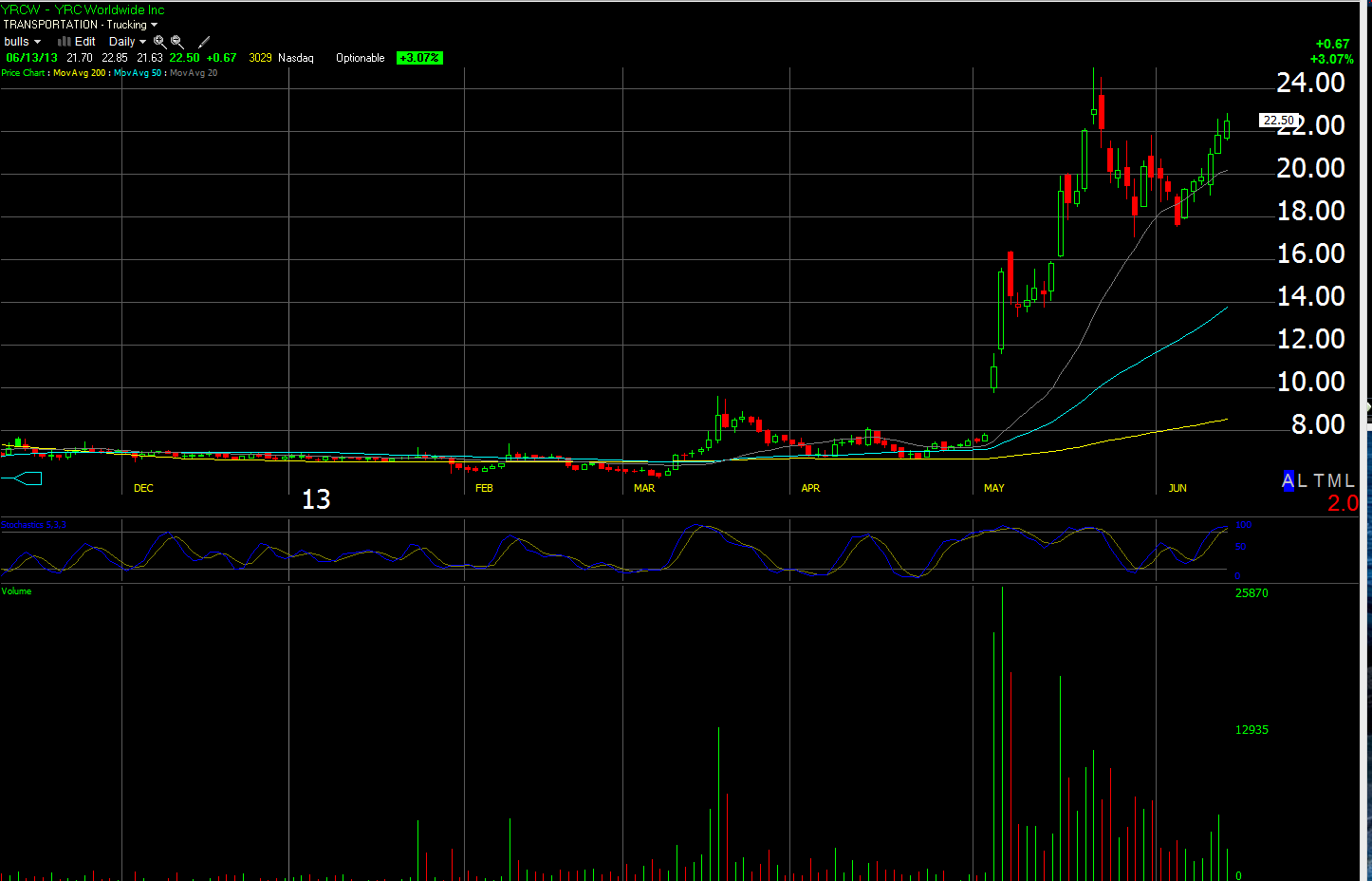Click the green +3.07% change badge
Image resolution: width=1372 pixels, height=881 pixels.
pyautogui.click(x=419, y=58)
